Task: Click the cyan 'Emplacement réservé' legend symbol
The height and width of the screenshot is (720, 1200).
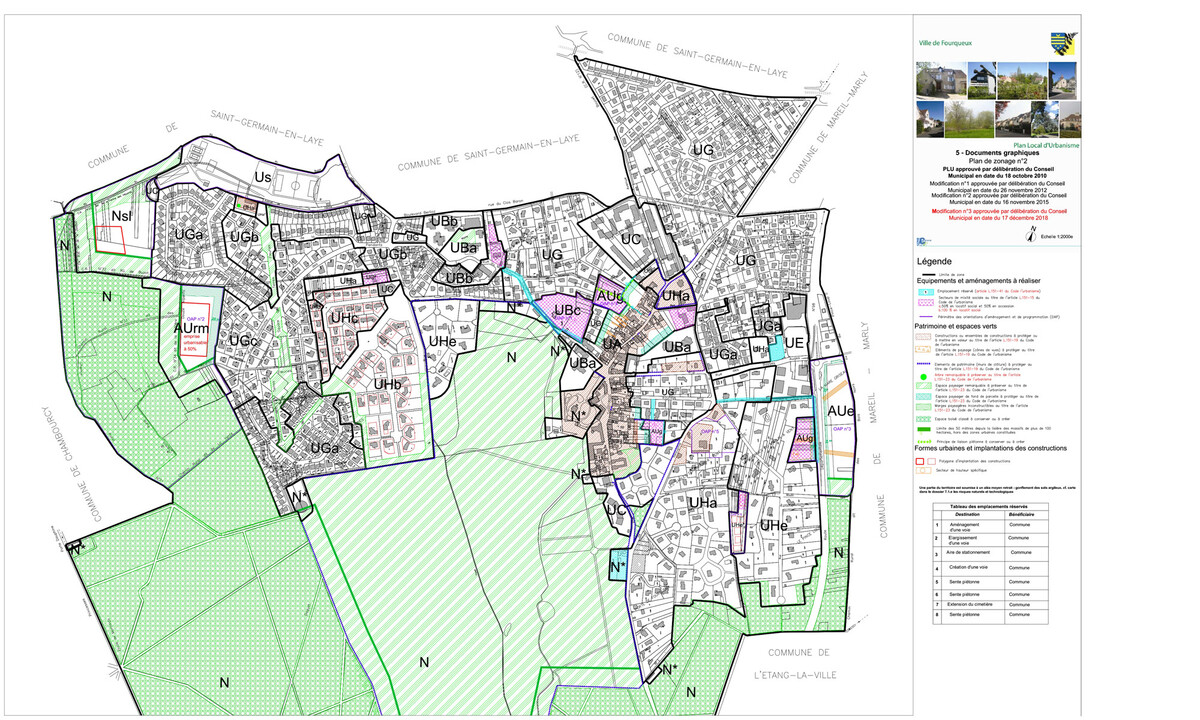Action: [x=926, y=291]
